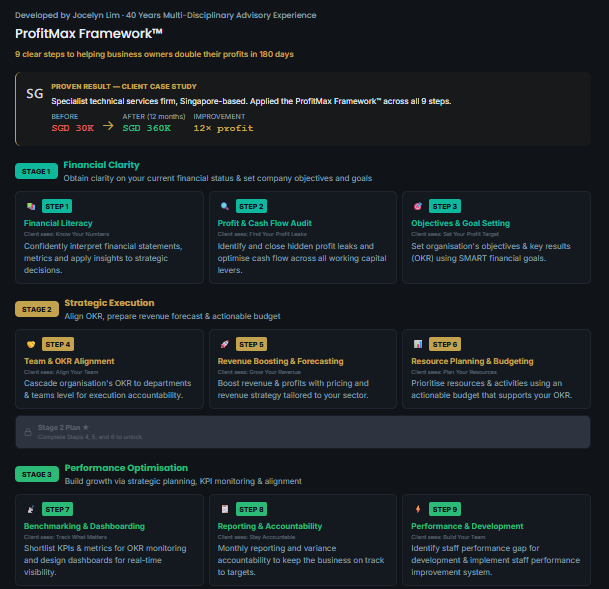
Task: Click the STEP 2 badge
Action: point(251,206)
